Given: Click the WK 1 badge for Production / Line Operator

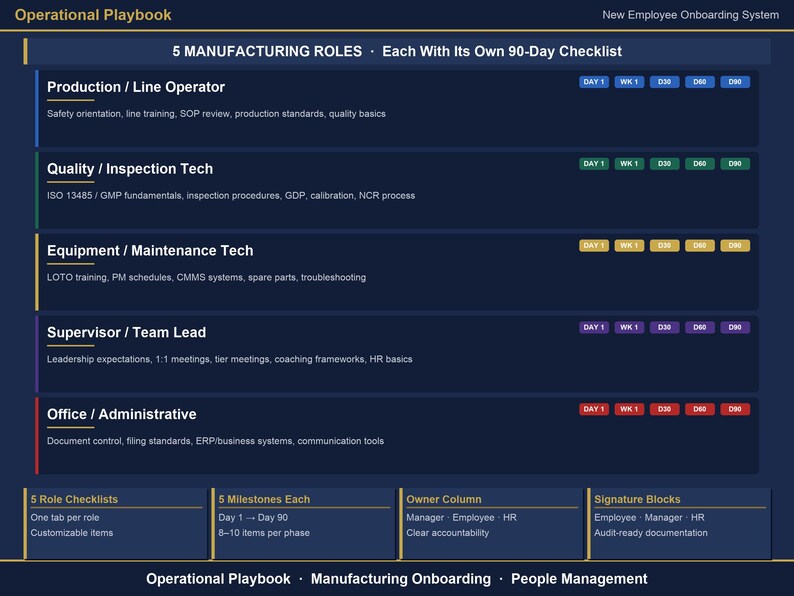Looking at the screenshot, I should point(629,82).
